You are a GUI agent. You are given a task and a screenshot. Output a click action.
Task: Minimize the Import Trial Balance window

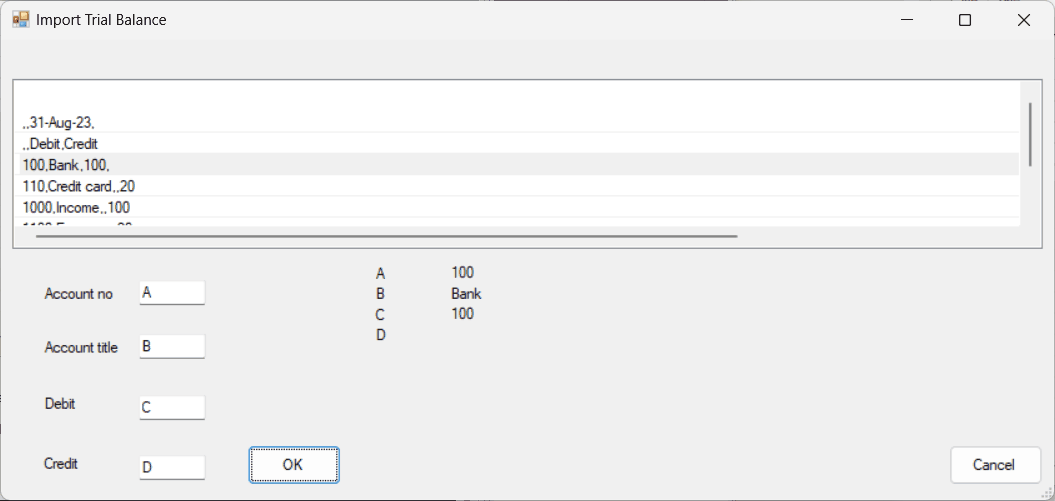[907, 20]
